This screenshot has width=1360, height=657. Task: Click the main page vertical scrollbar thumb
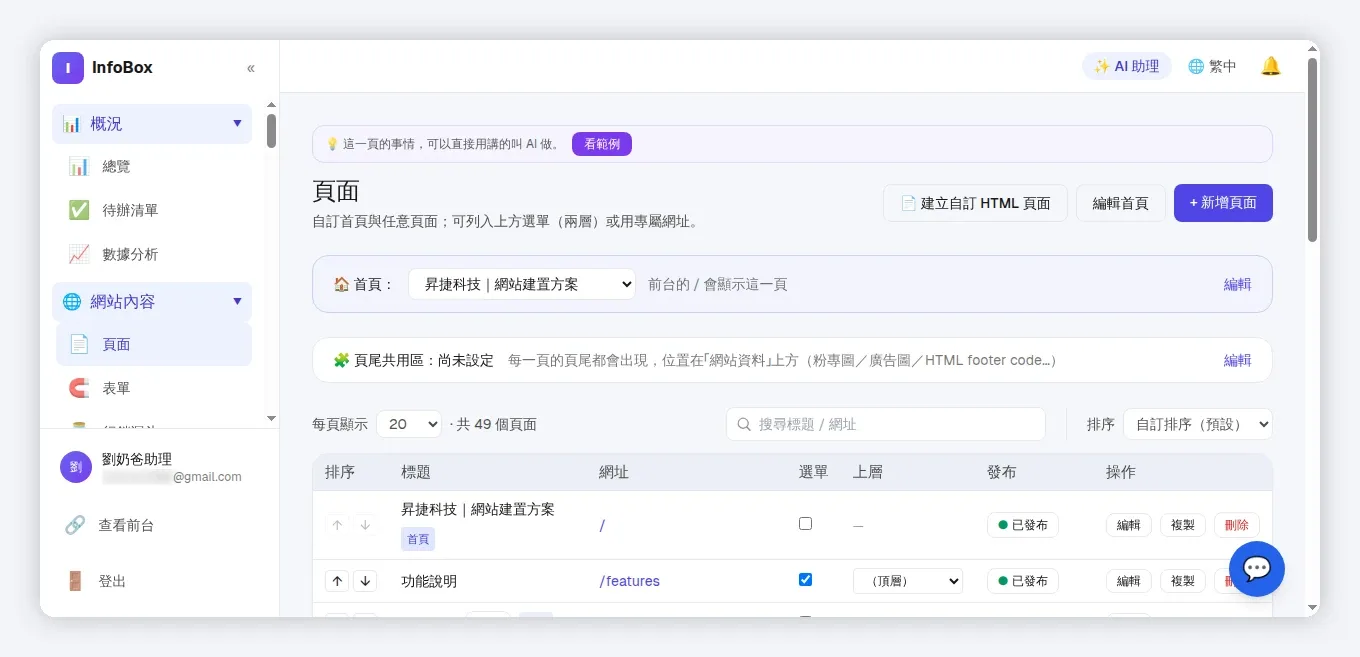click(1313, 149)
